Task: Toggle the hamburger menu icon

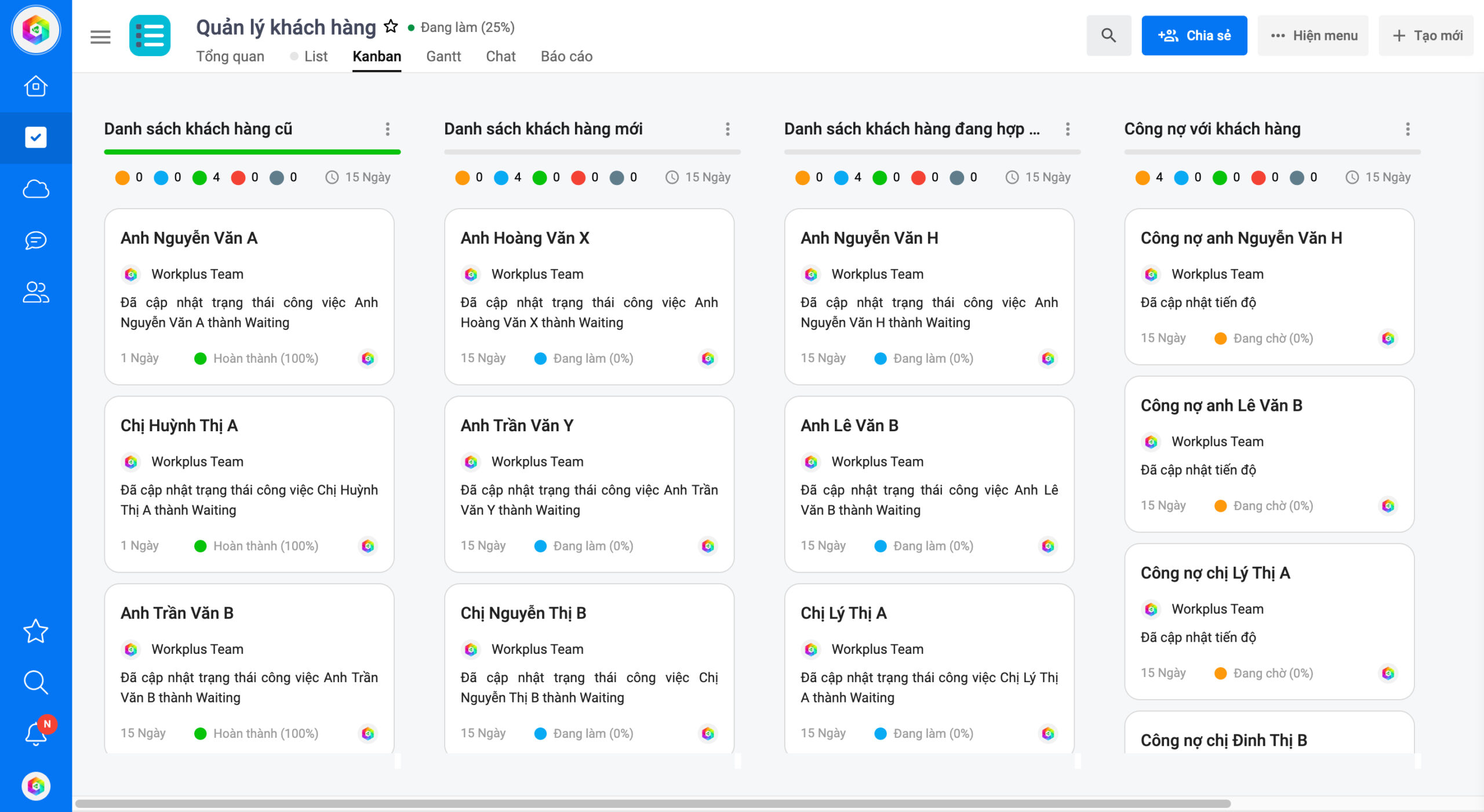Action: pyautogui.click(x=100, y=37)
